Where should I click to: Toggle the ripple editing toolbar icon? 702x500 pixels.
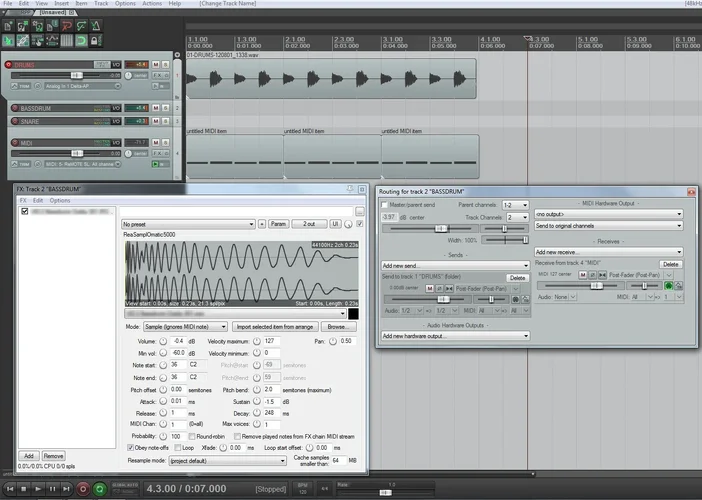pyautogui.click(x=37, y=41)
